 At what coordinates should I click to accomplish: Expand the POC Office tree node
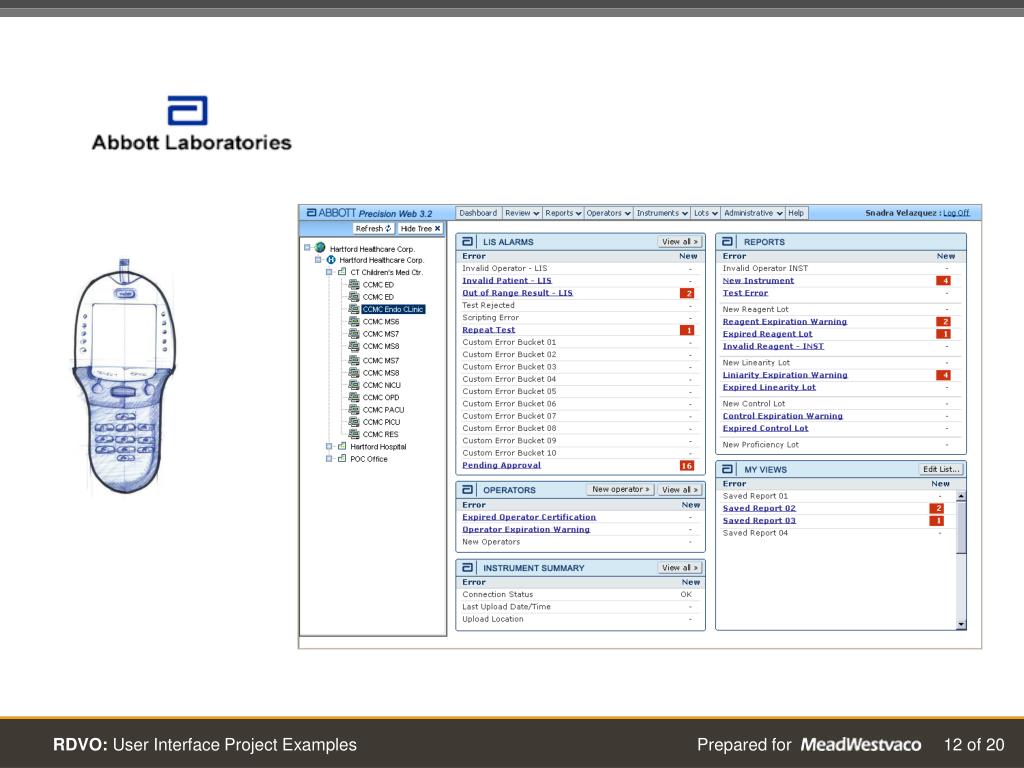click(x=329, y=458)
